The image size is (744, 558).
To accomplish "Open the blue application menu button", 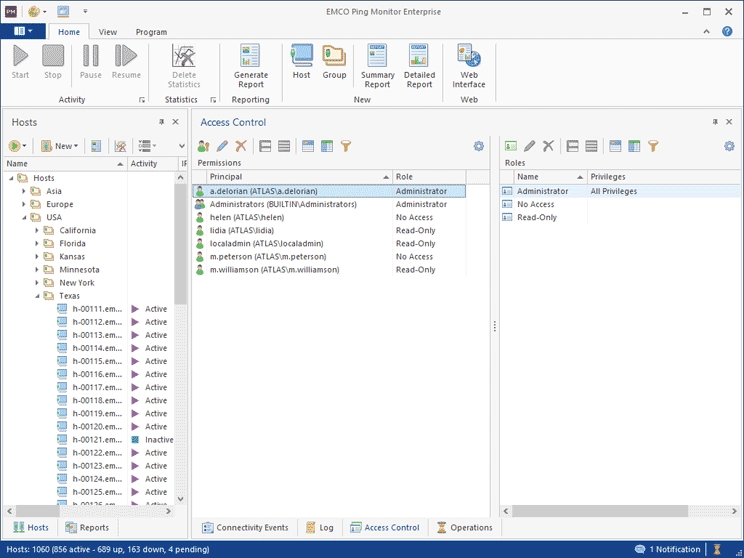I will click(23, 31).
